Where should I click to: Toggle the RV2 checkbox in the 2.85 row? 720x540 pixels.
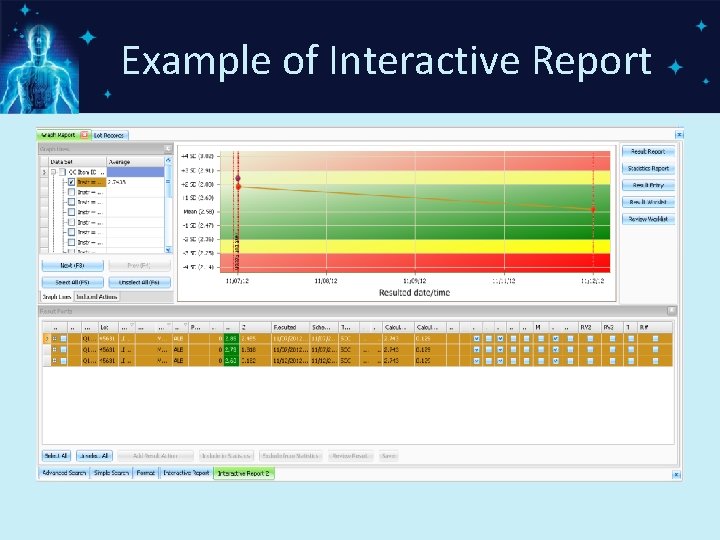click(590, 338)
